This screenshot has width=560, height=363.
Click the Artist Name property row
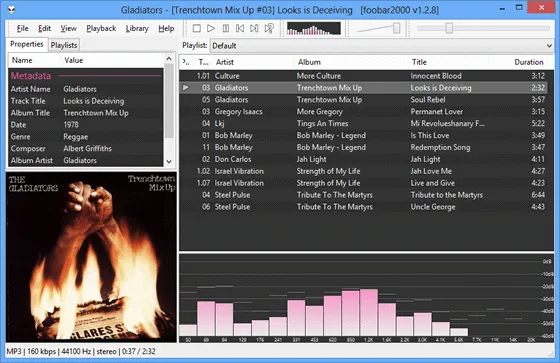coord(86,89)
